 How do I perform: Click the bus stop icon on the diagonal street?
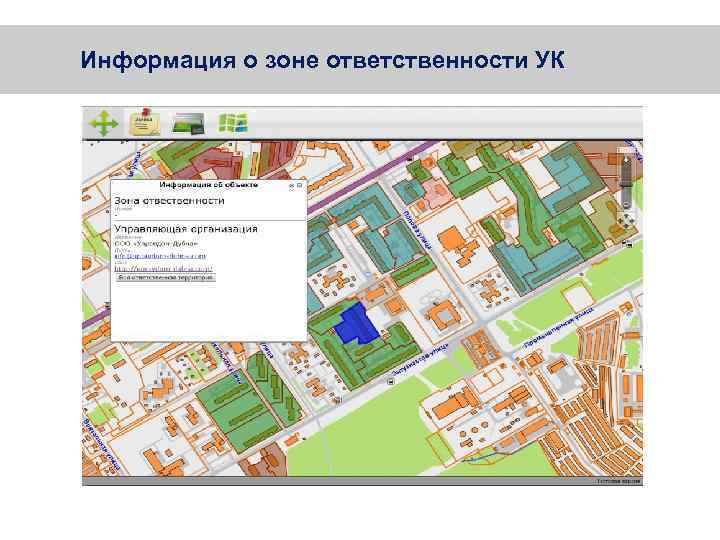pos(391,381)
